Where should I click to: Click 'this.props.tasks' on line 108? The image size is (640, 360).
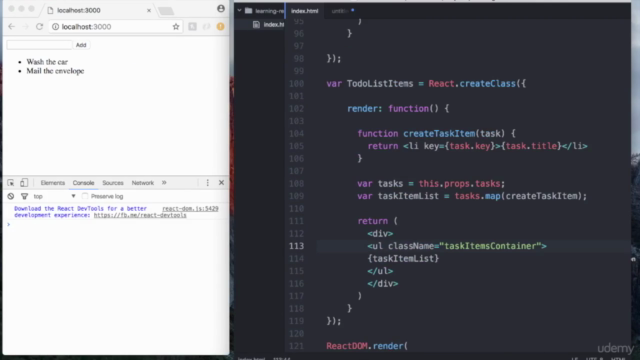click(459, 184)
